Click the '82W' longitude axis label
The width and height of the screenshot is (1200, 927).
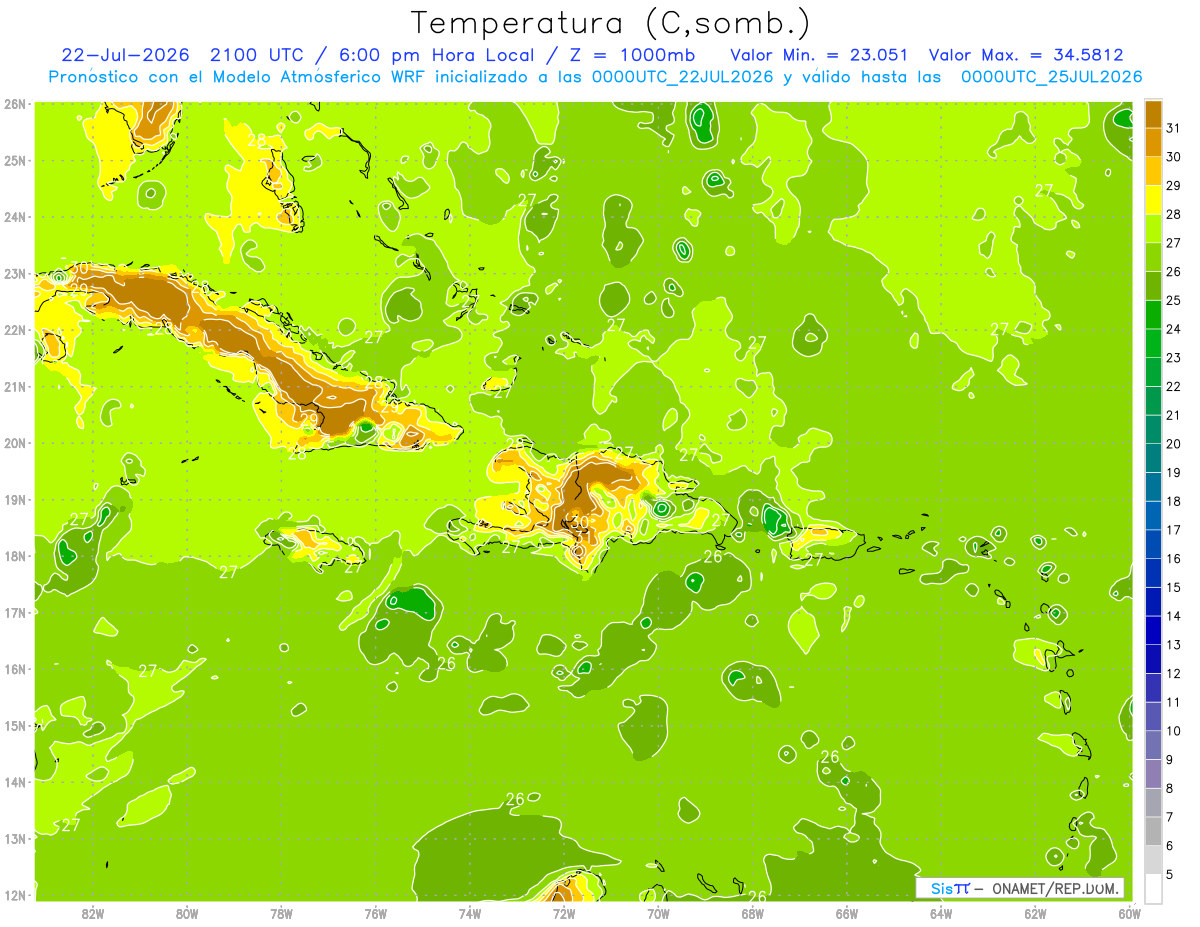pos(93,912)
